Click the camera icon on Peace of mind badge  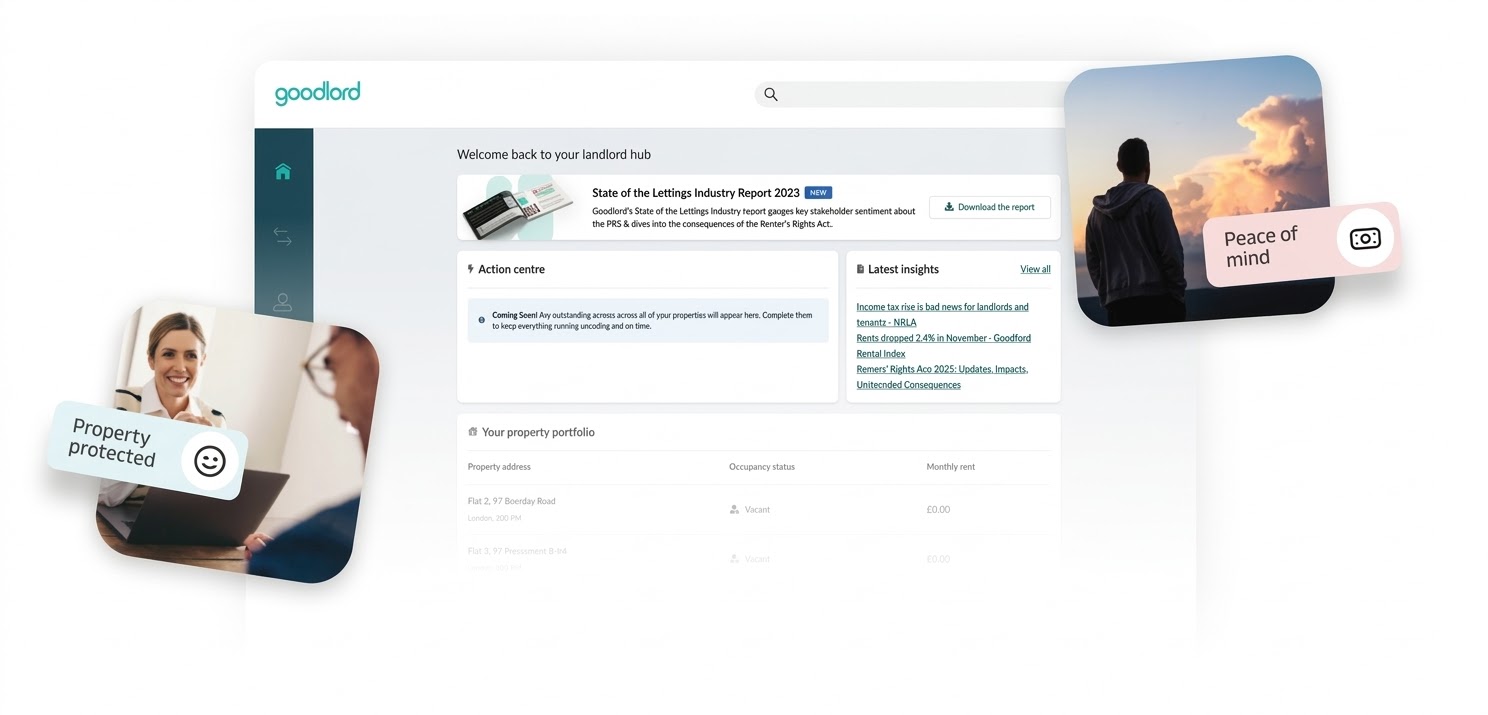(1365, 238)
